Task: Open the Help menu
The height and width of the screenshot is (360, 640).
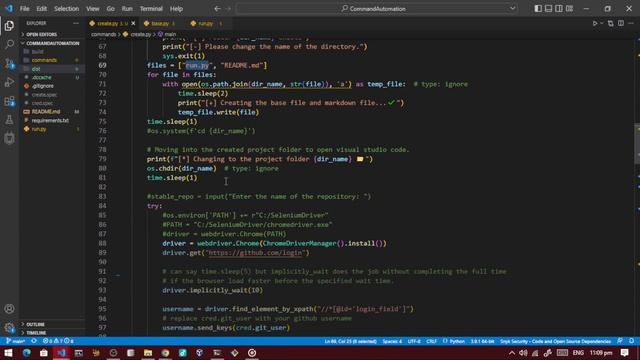Action: [x=176, y=9]
